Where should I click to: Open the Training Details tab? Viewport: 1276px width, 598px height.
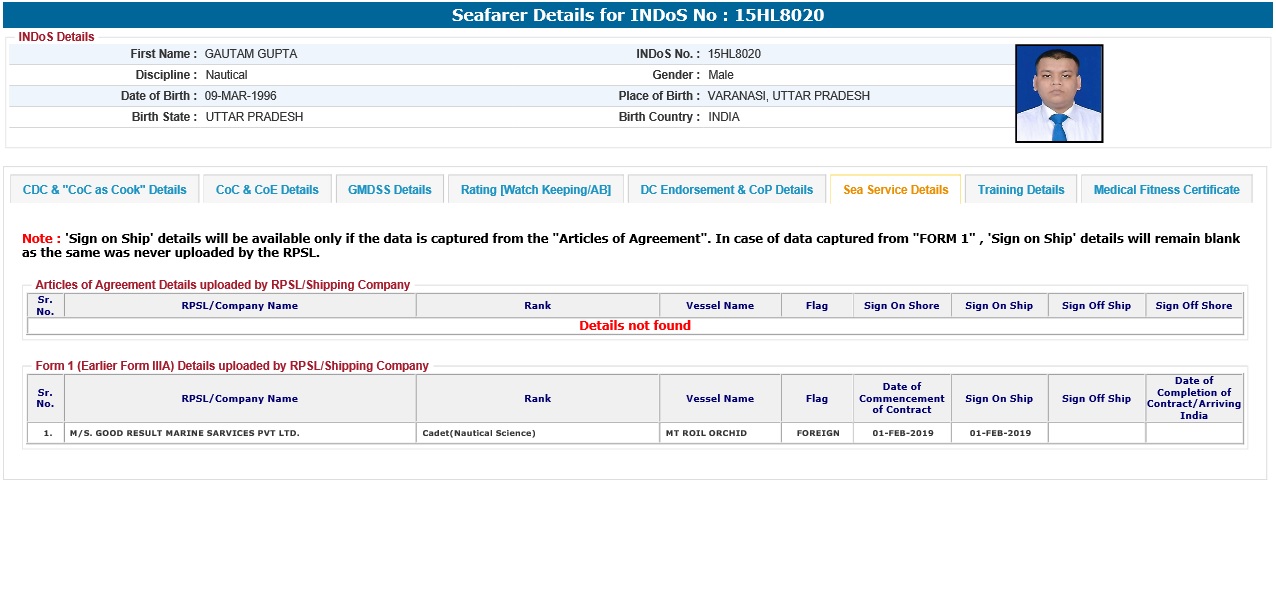1021,190
